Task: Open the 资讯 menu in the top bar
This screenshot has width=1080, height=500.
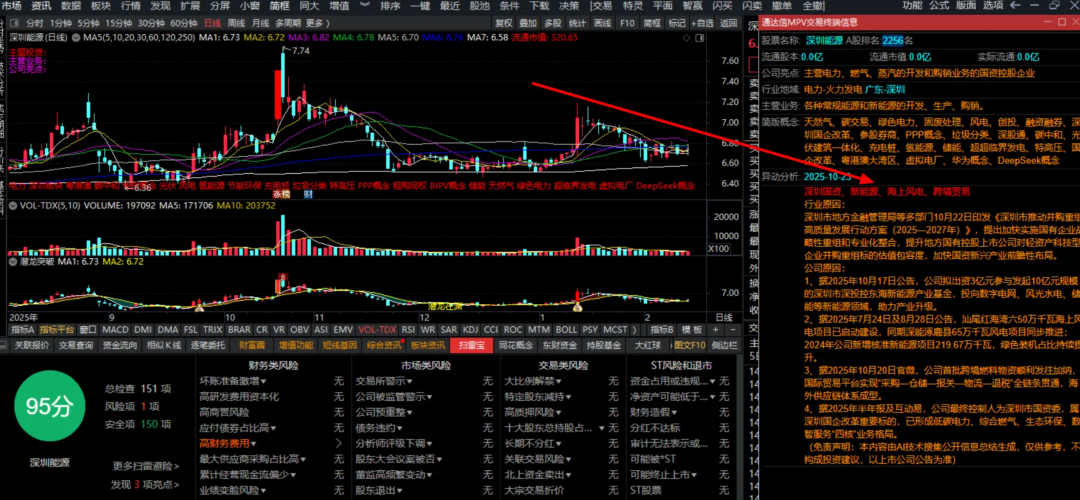Action: click(x=41, y=6)
